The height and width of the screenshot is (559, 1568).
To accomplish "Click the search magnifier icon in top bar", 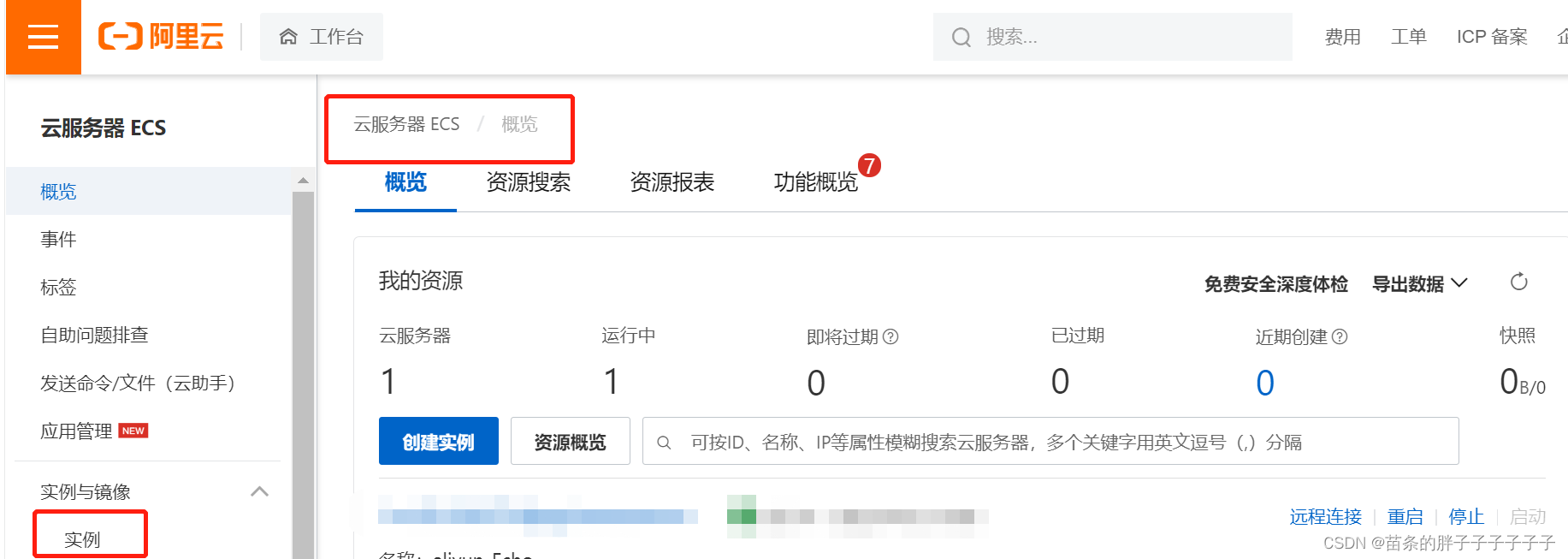I will coord(962,37).
